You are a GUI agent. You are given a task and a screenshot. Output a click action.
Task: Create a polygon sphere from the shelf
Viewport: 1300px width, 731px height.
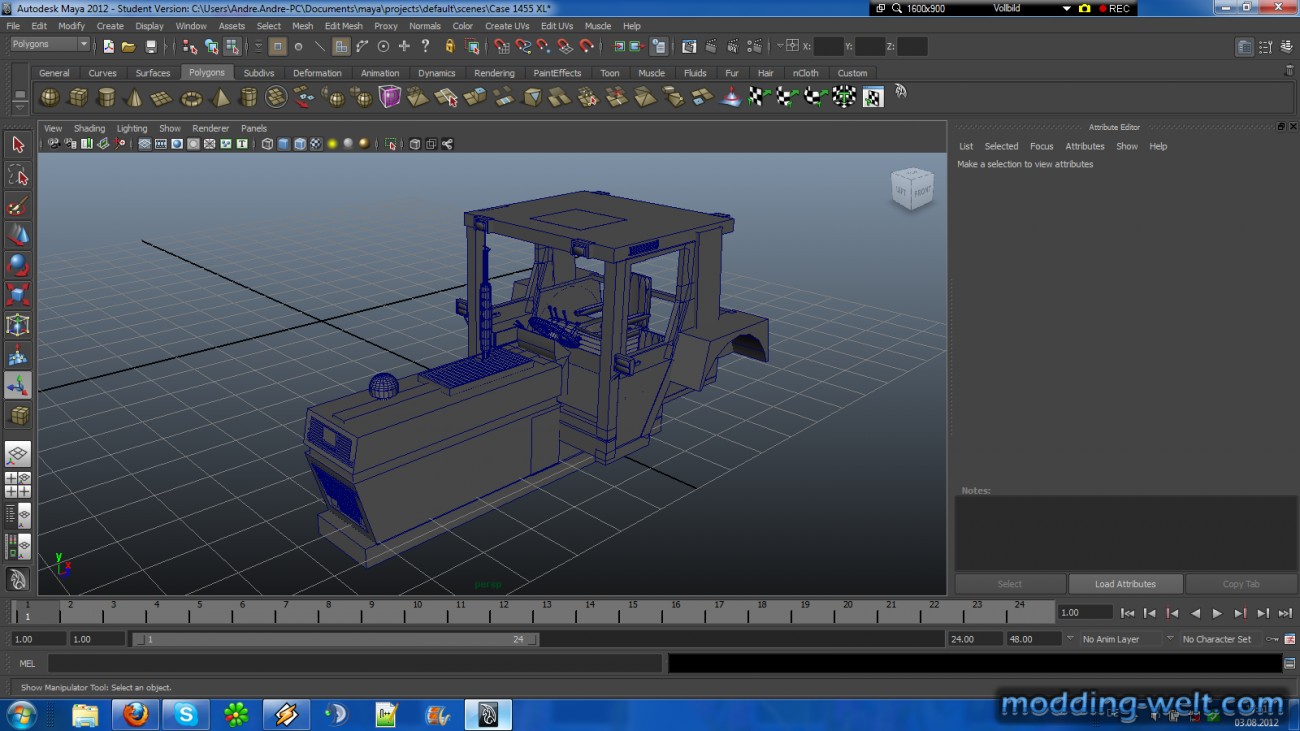[x=49, y=97]
